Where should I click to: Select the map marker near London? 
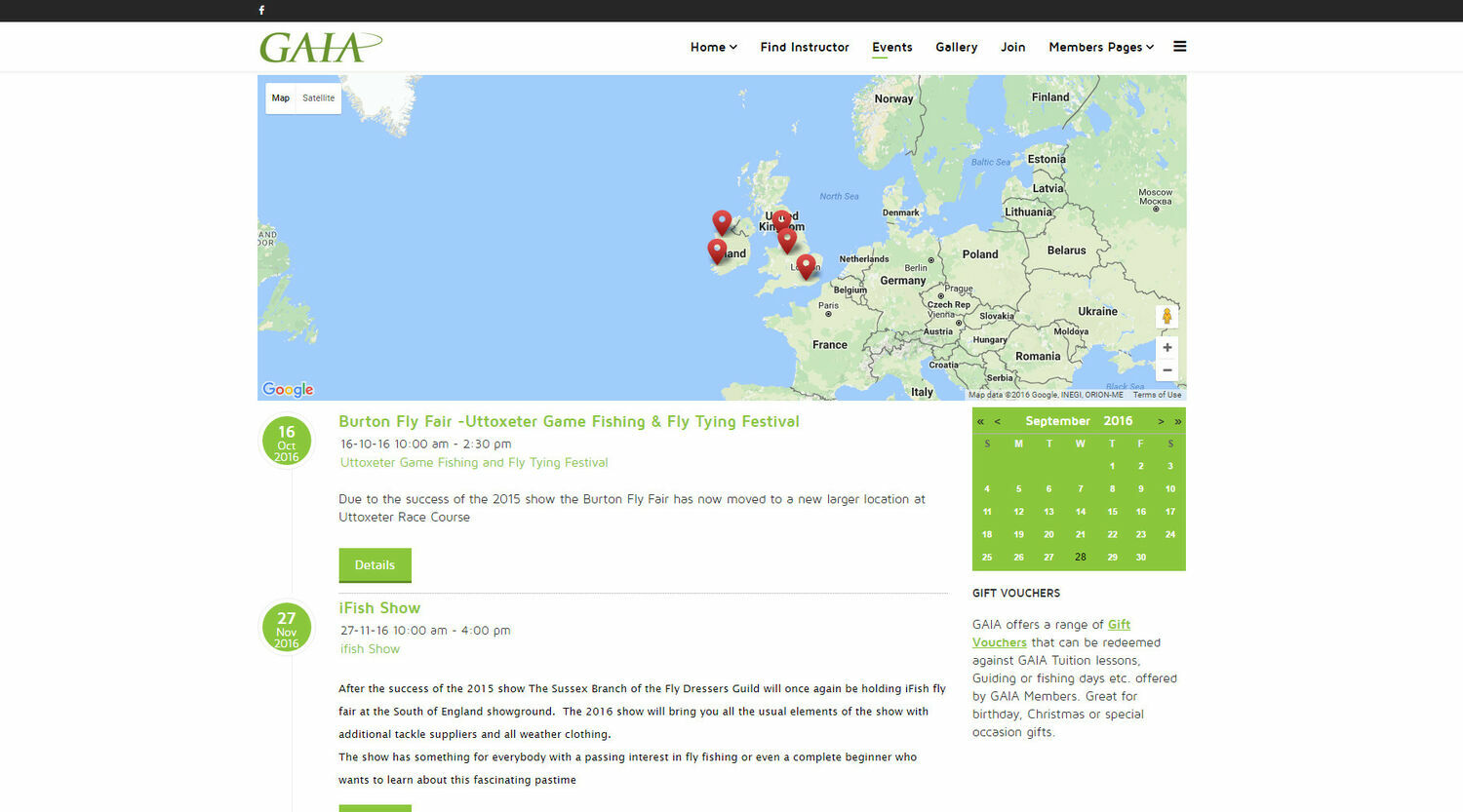tap(806, 267)
